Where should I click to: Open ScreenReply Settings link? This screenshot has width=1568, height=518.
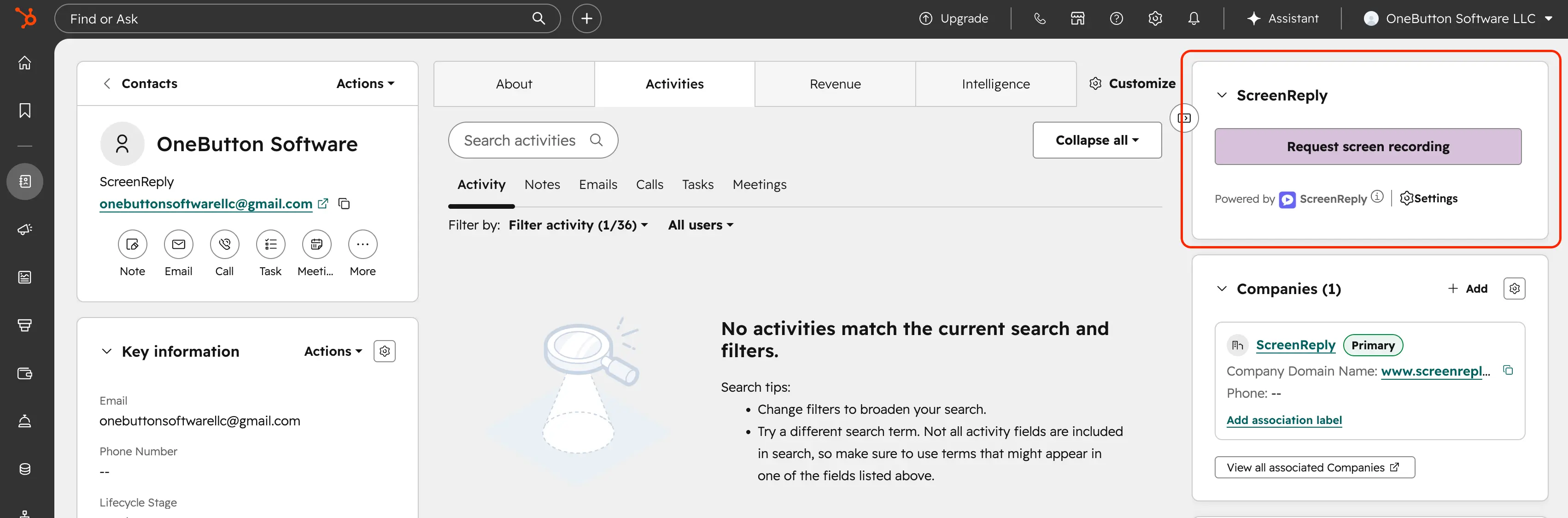[1428, 199]
